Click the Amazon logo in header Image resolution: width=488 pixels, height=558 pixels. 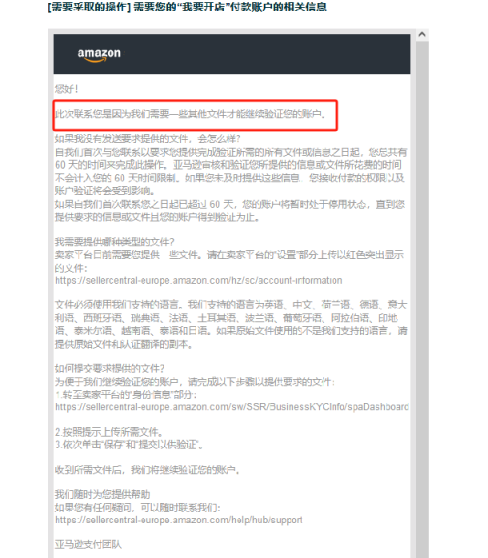point(99,55)
